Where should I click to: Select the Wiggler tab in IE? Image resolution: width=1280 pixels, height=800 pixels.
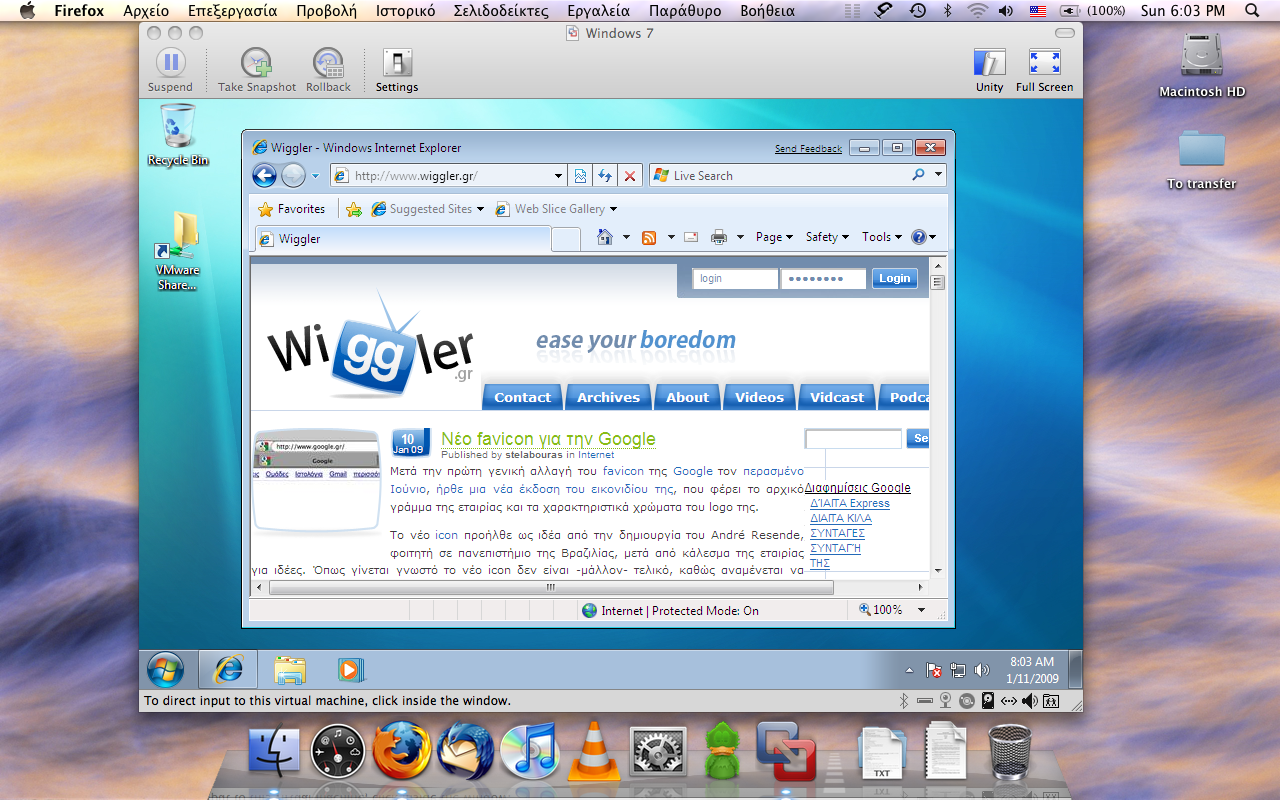pos(402,239)
